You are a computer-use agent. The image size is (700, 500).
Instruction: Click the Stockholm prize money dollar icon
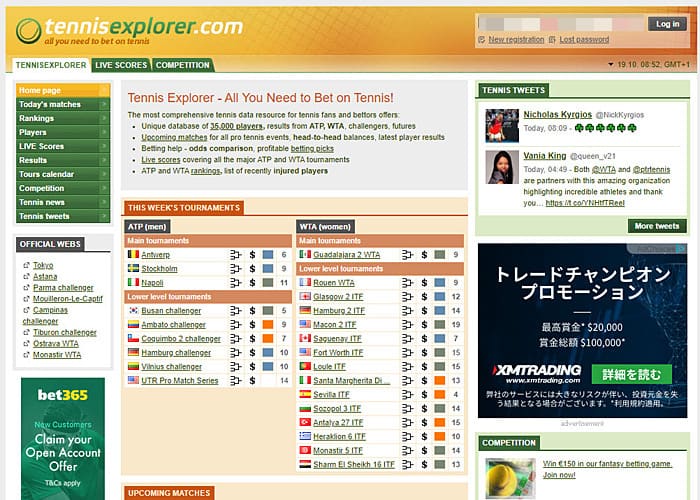pos(252,269)
